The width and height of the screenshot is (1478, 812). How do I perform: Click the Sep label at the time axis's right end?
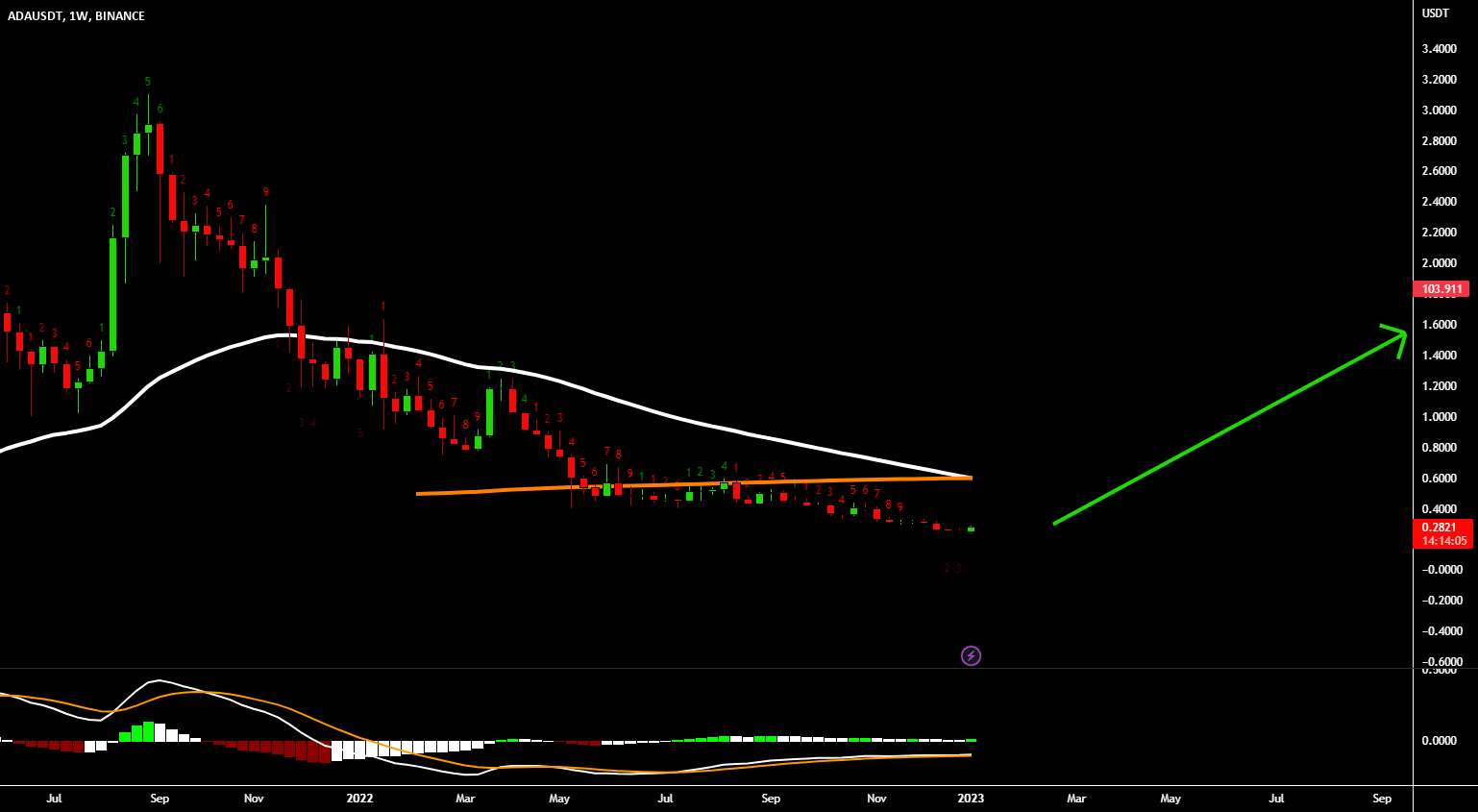1382,798
